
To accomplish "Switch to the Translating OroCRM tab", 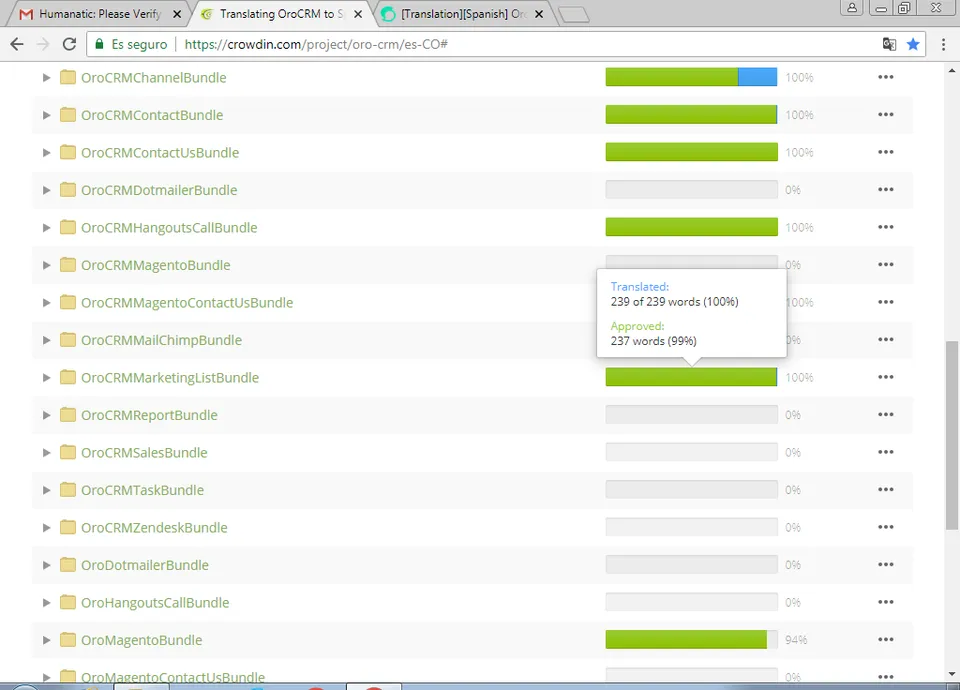I will pyautogui.click(x=282, y=13).
